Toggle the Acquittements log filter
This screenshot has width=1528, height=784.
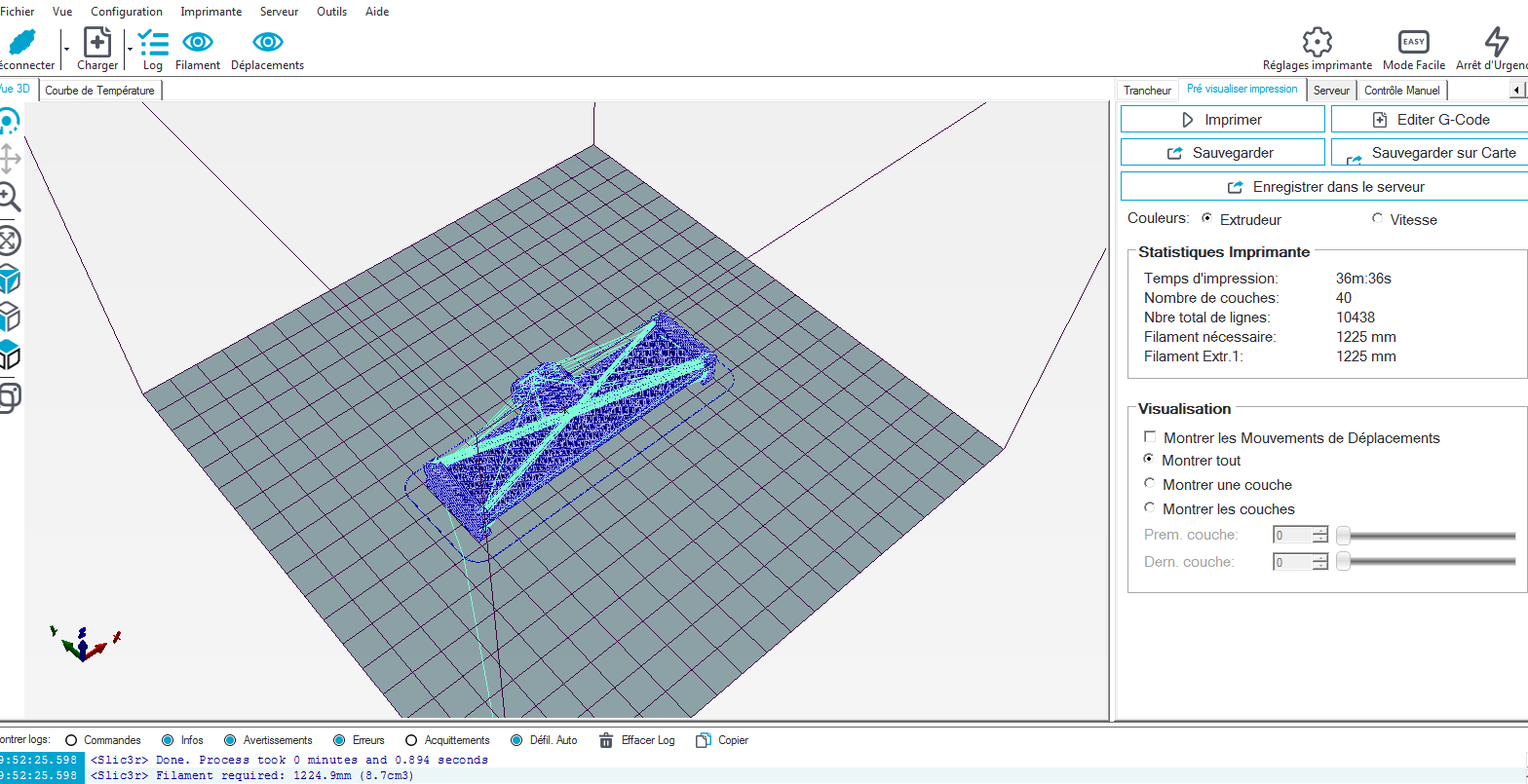(x=411, y=740)
